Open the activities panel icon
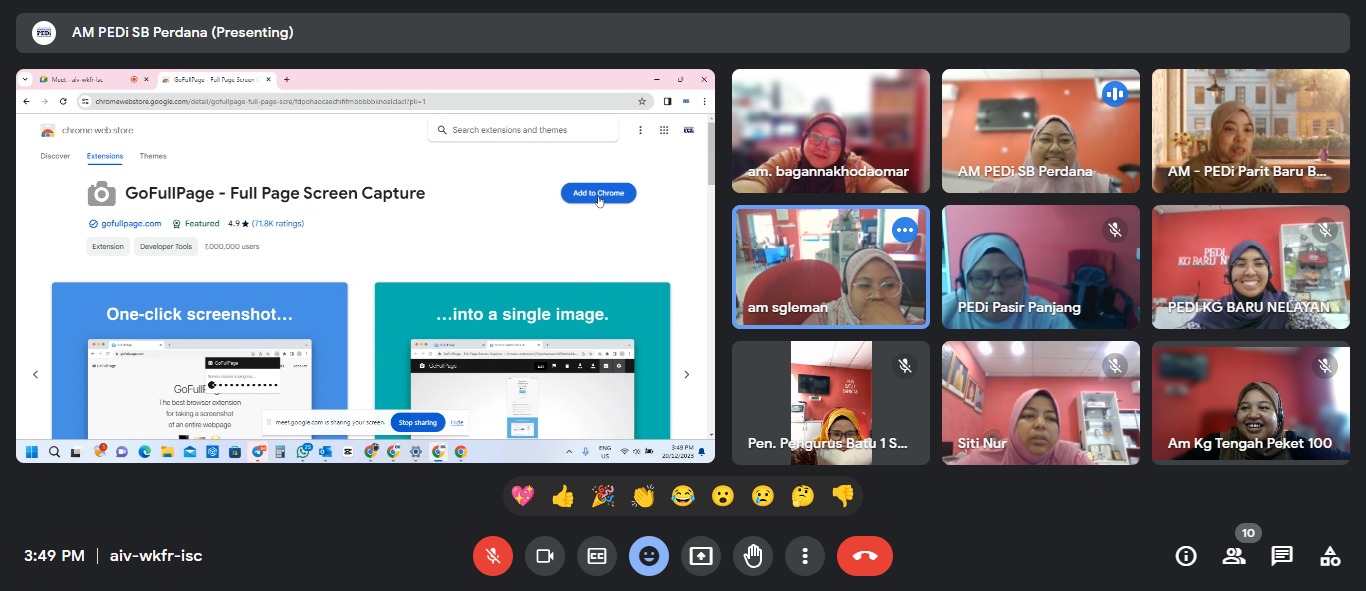 (x=1330, y=556)
